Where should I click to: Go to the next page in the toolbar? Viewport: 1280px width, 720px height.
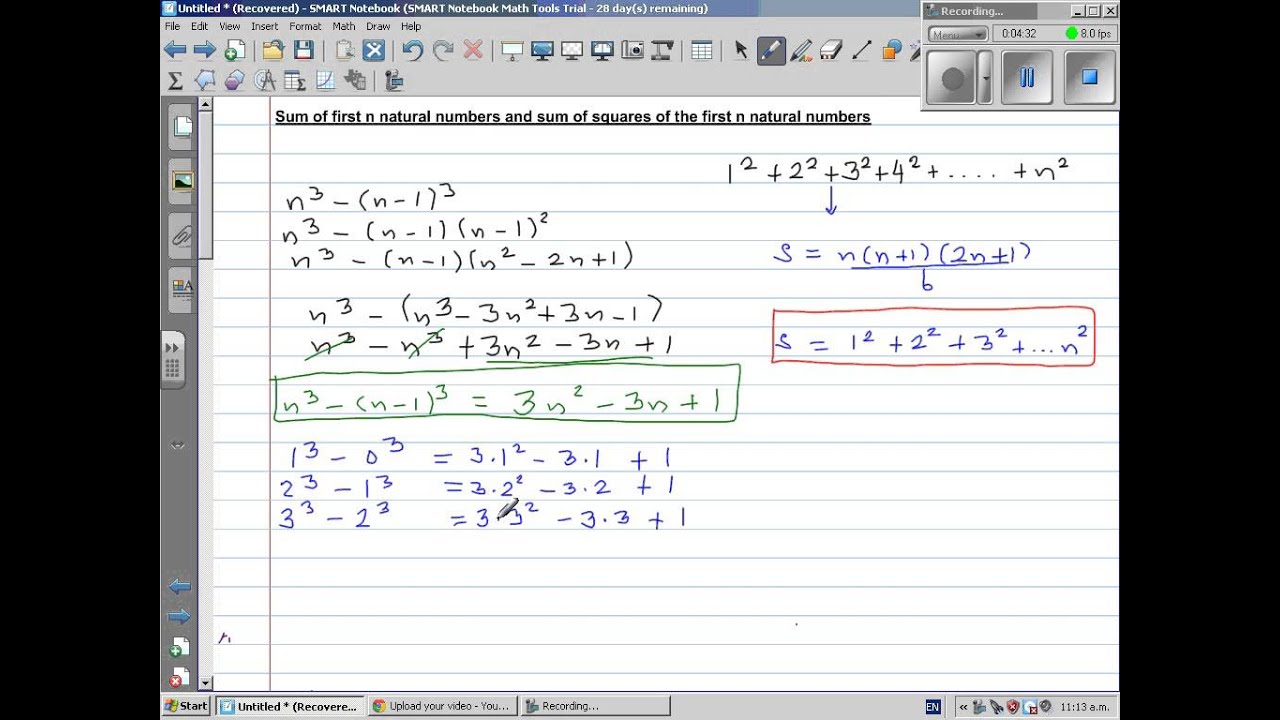coord(205,50)
